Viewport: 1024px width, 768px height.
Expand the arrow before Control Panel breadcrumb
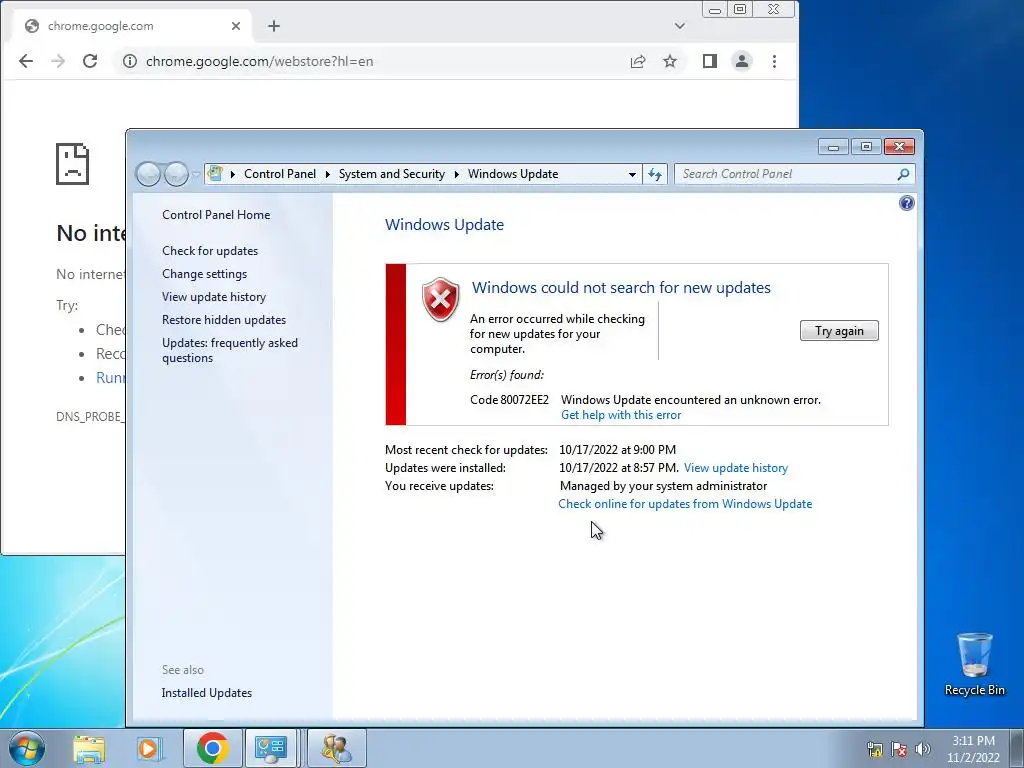click(232, 174)
